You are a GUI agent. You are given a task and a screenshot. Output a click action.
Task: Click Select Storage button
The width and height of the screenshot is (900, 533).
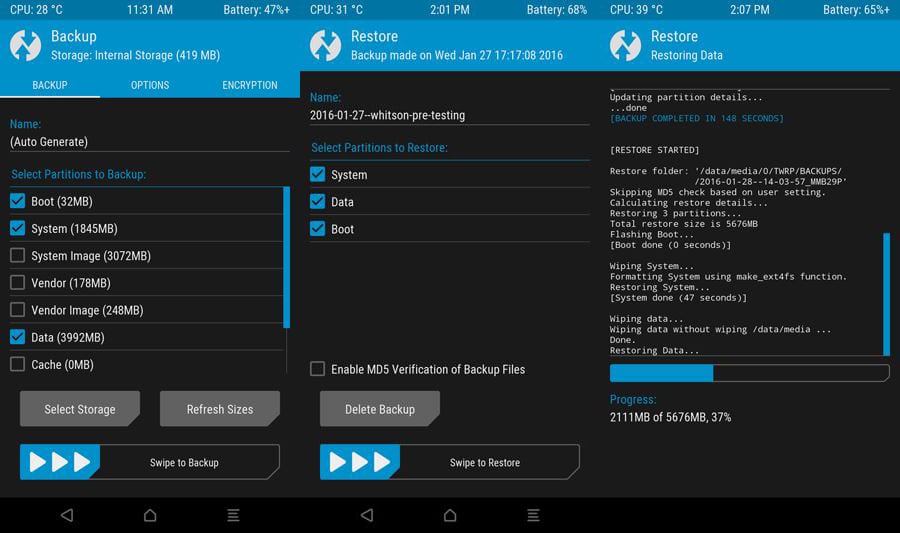[x=80, y=409]
